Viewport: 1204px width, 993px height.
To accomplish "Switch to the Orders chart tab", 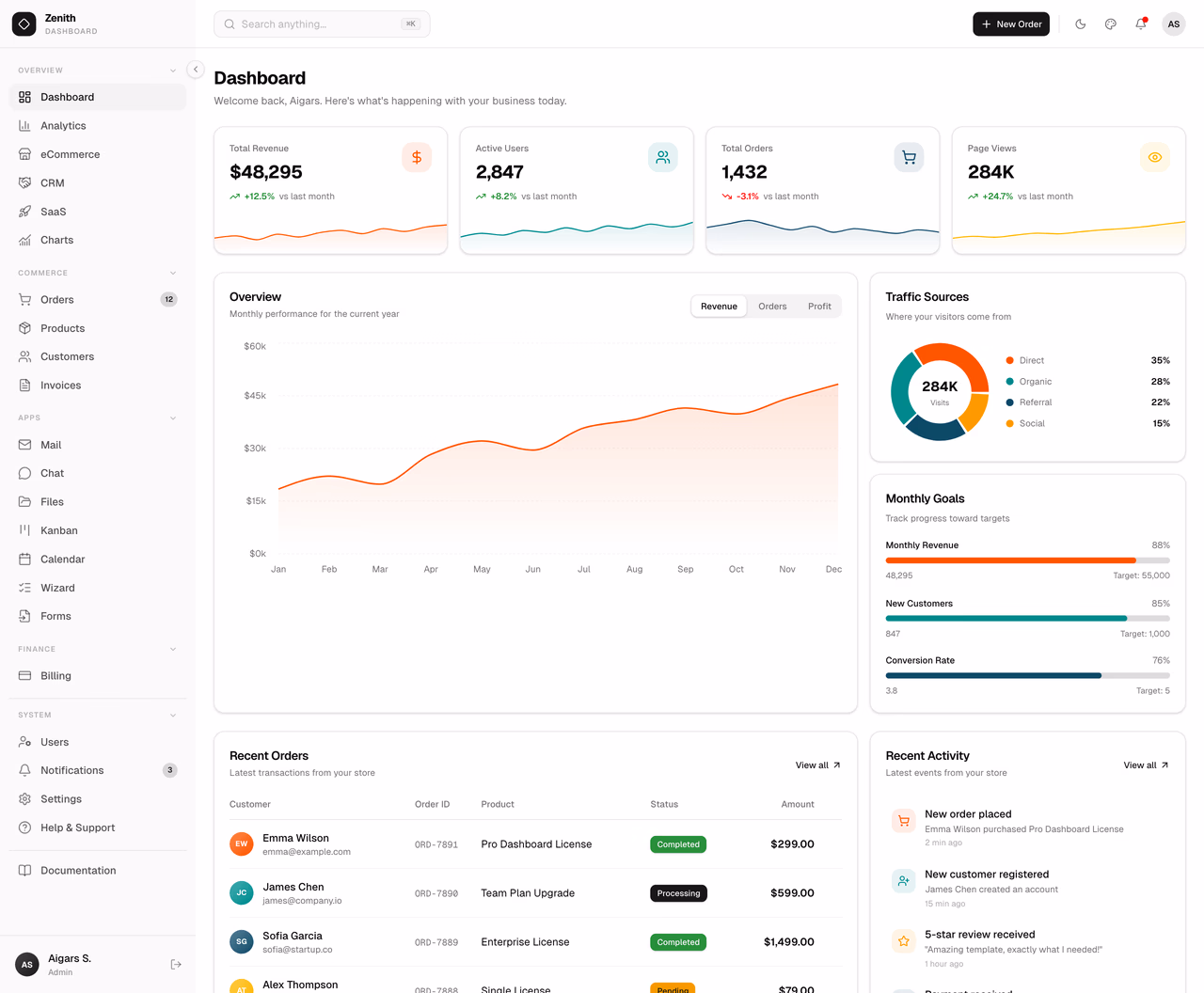I will pos(772,307).
